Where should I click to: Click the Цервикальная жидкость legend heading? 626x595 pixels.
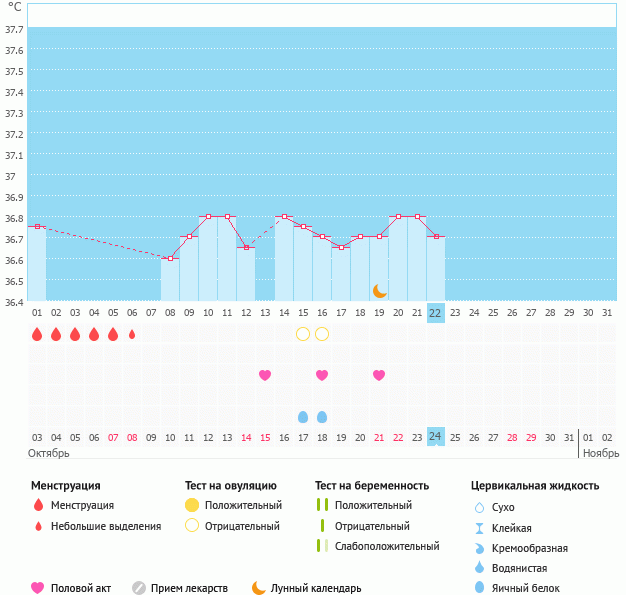(535, 486)
